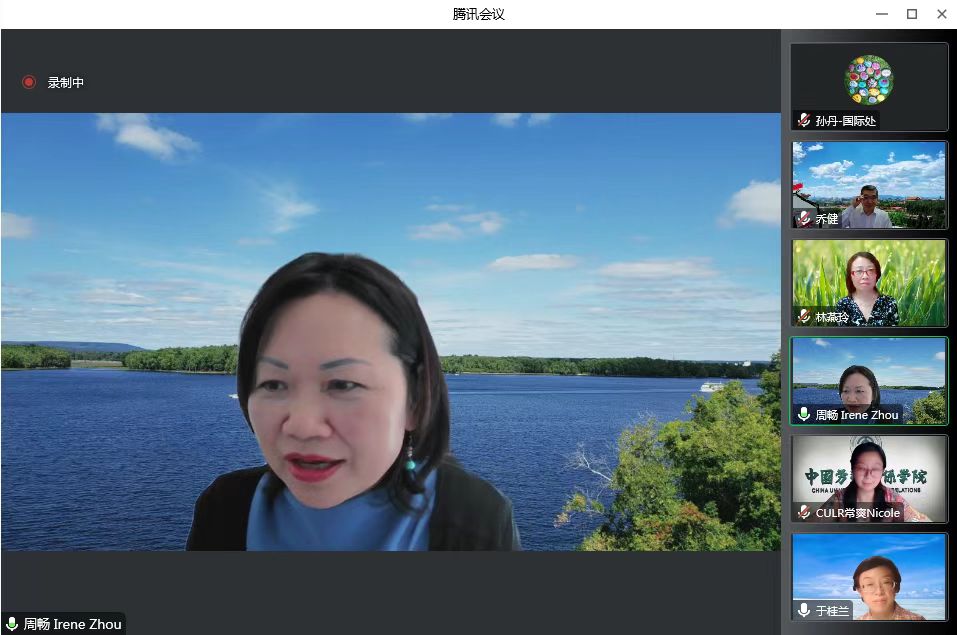957x635 pixels.
Task: Click the 腾讯会议 window title text
Action: 478,14
